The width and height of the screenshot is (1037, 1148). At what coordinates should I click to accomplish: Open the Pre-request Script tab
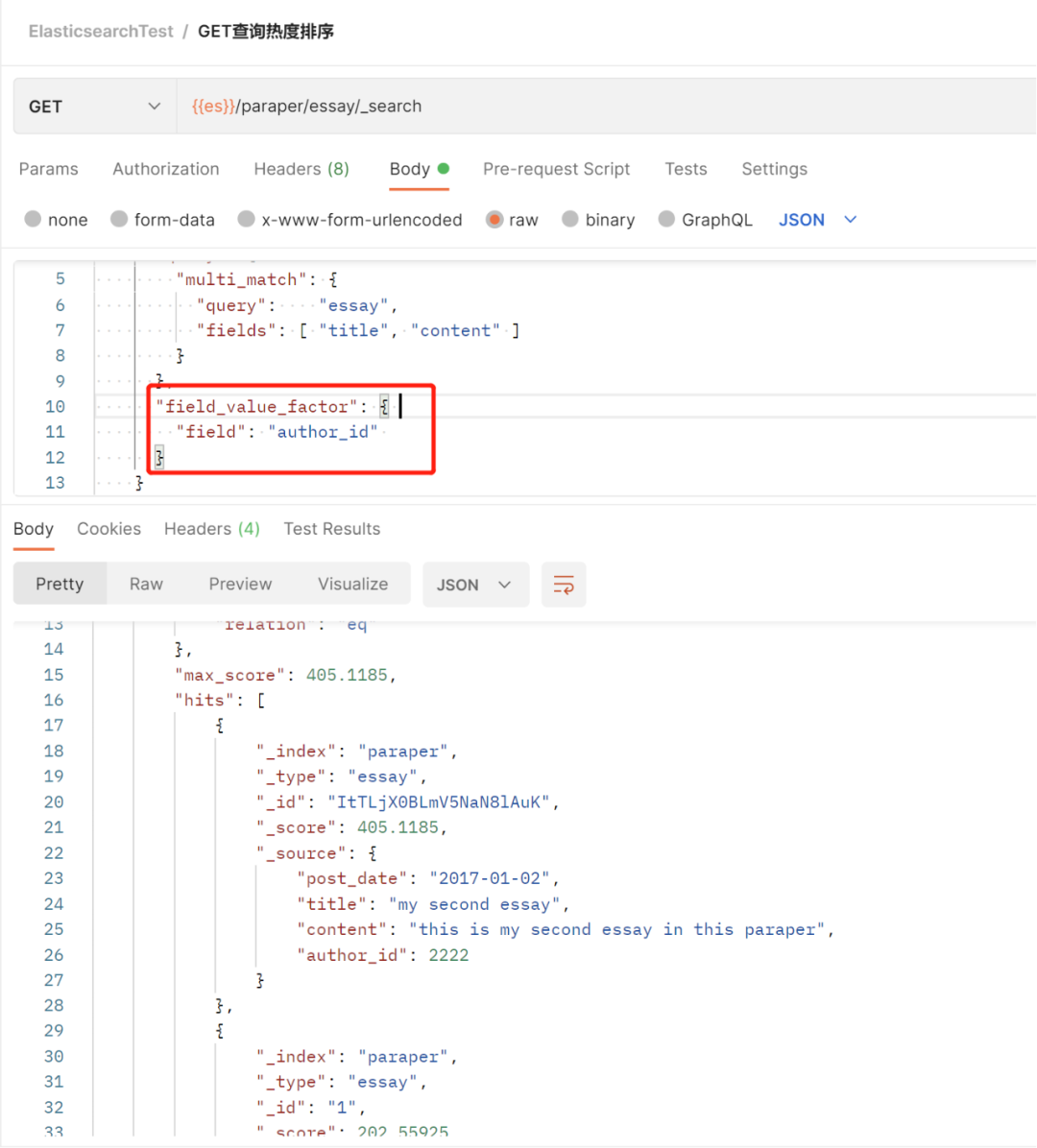point(557,169)
